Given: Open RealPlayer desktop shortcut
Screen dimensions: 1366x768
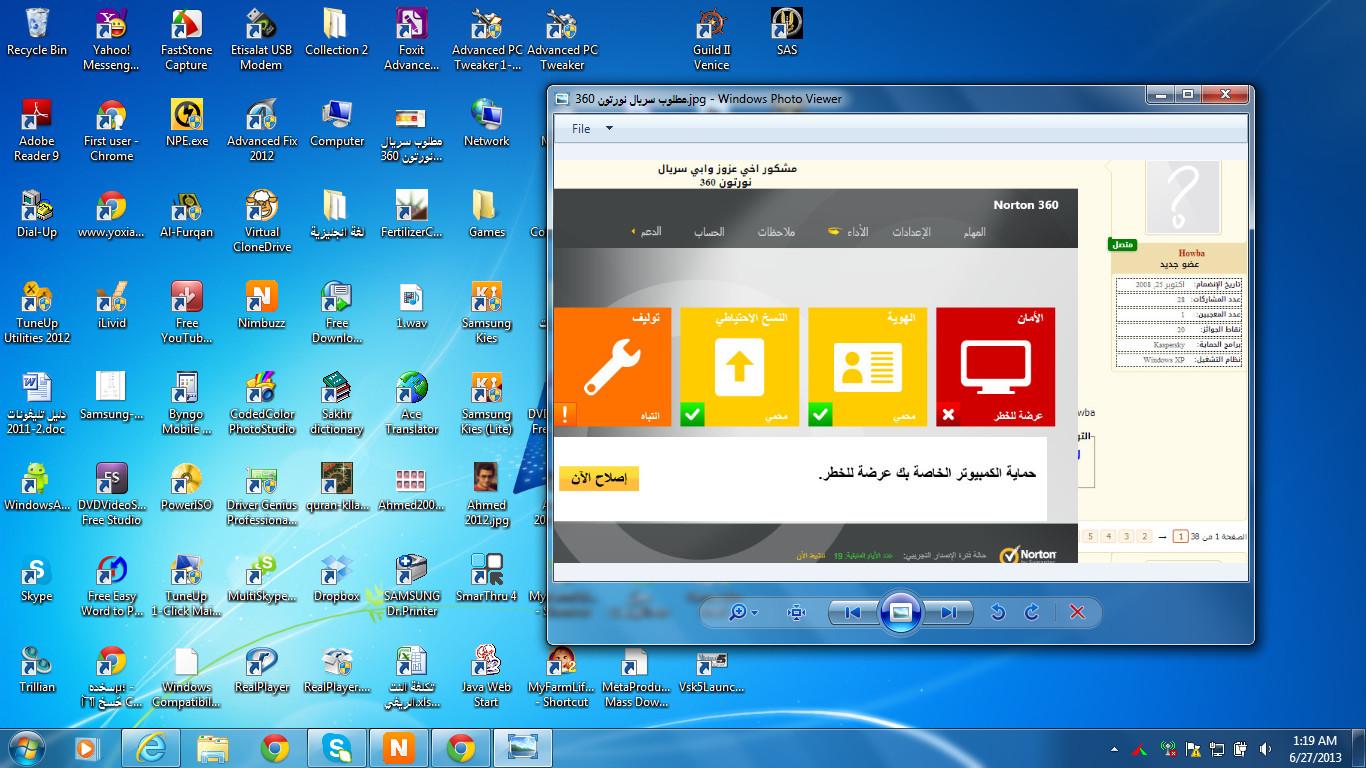Looking at the screenshot, I should [x=262, y=670].
